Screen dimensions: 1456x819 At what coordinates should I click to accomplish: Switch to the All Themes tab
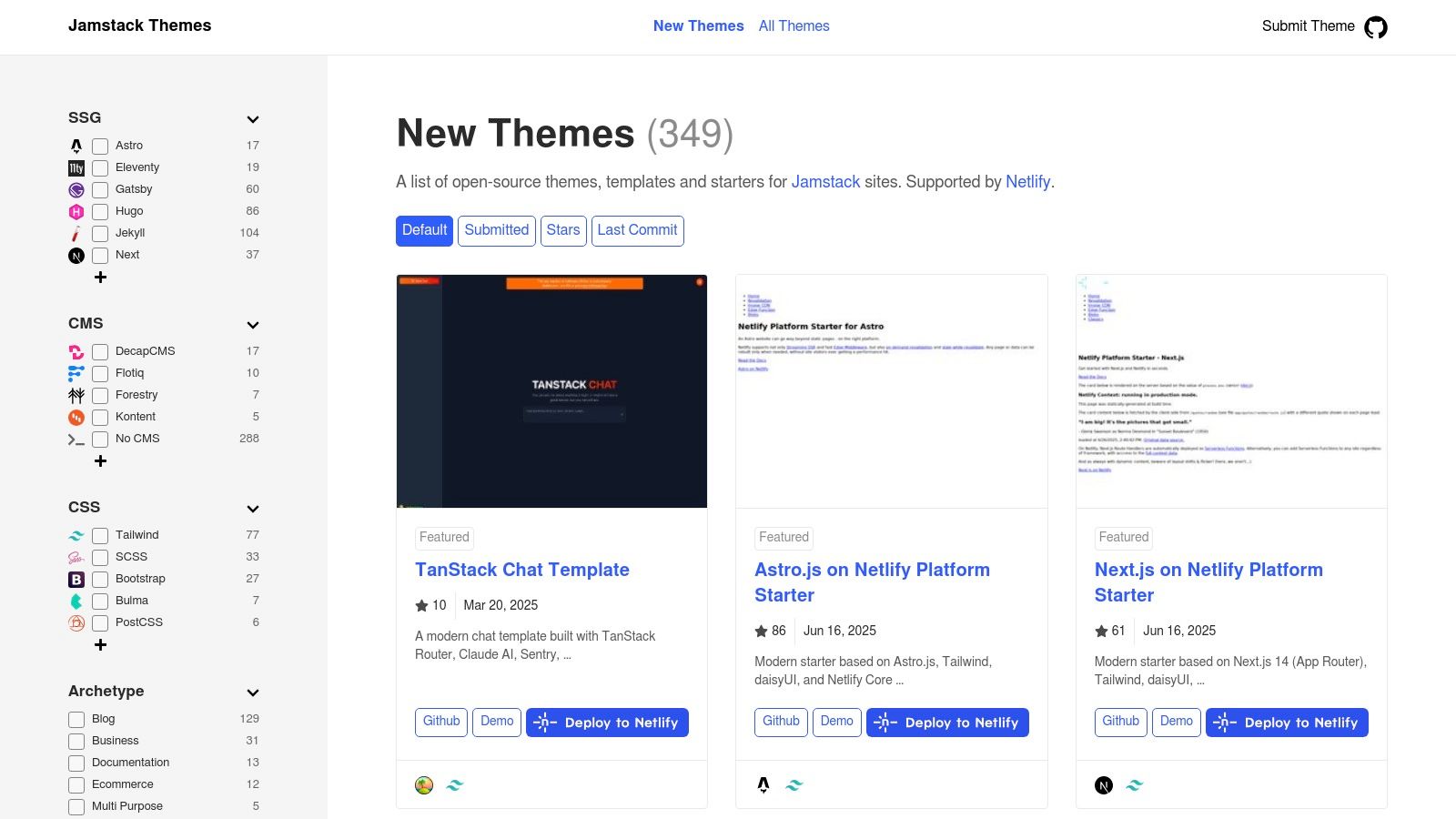point(794,25)
